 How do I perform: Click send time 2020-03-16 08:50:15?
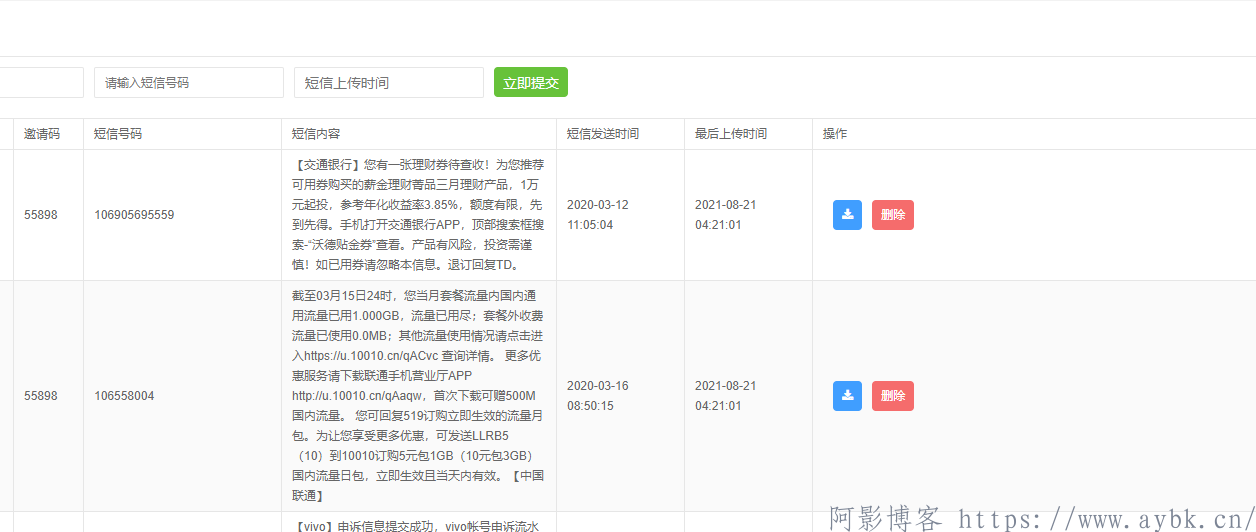point(598,396)
